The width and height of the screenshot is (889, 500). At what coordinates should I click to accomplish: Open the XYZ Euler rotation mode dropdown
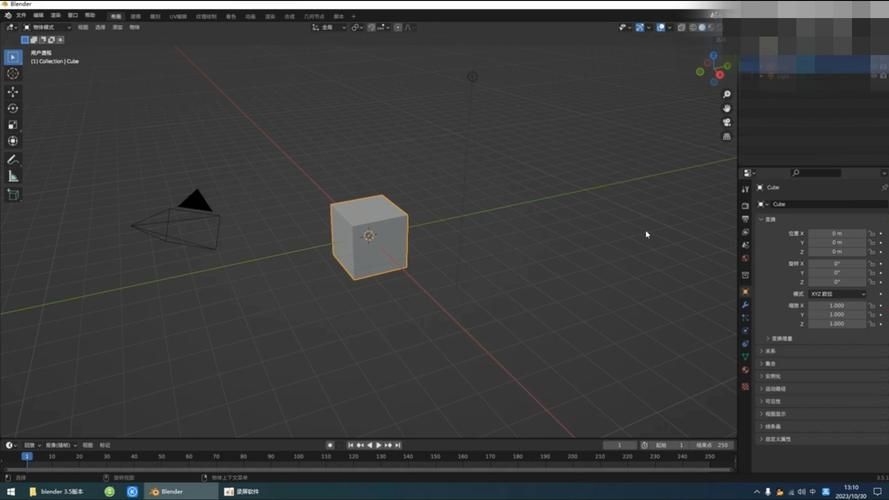pos(838,294)
